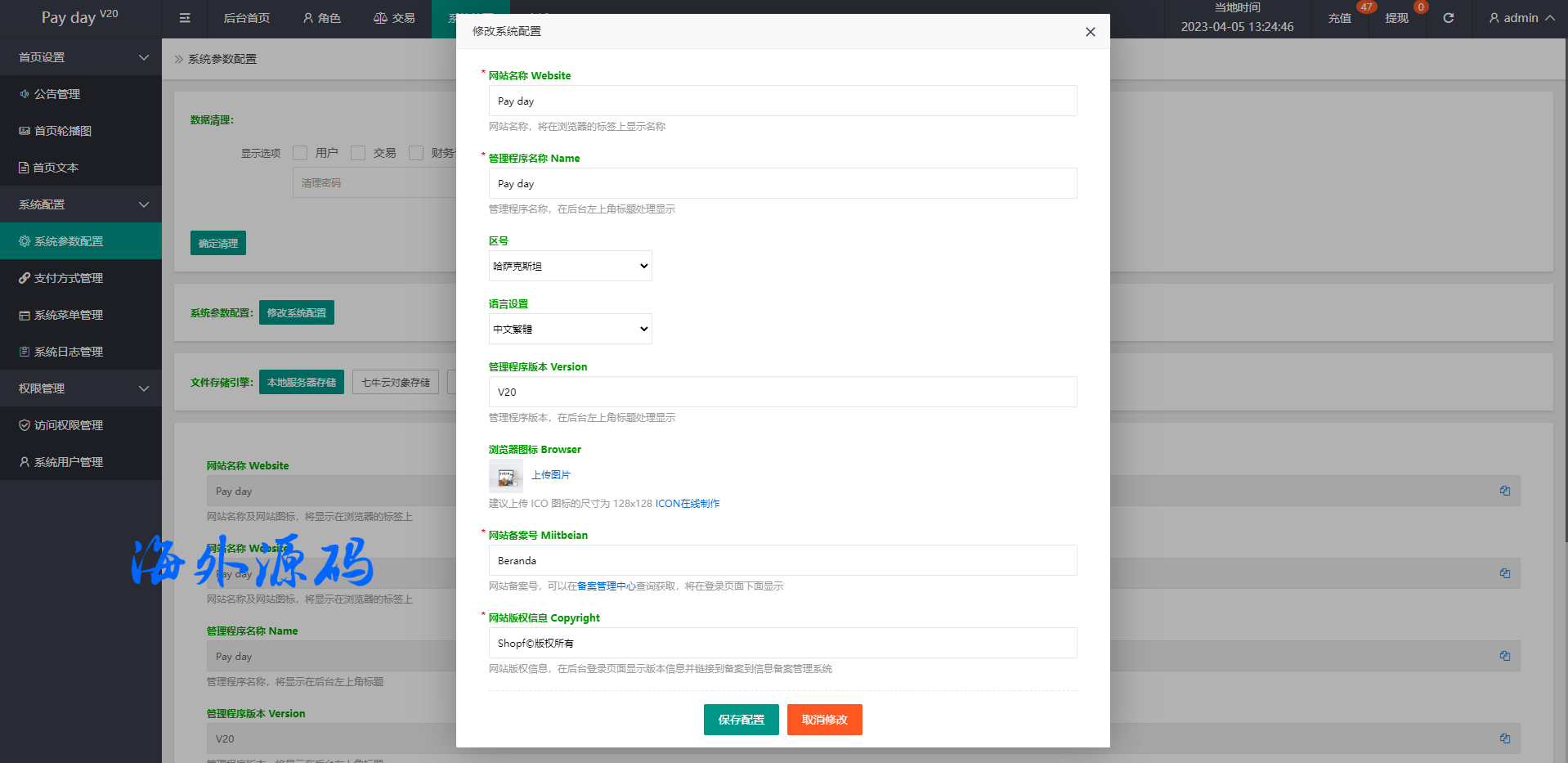The image size is (1568, 763).
Task: Click the browser icon thumbnail preview
Action: [505, 475]
